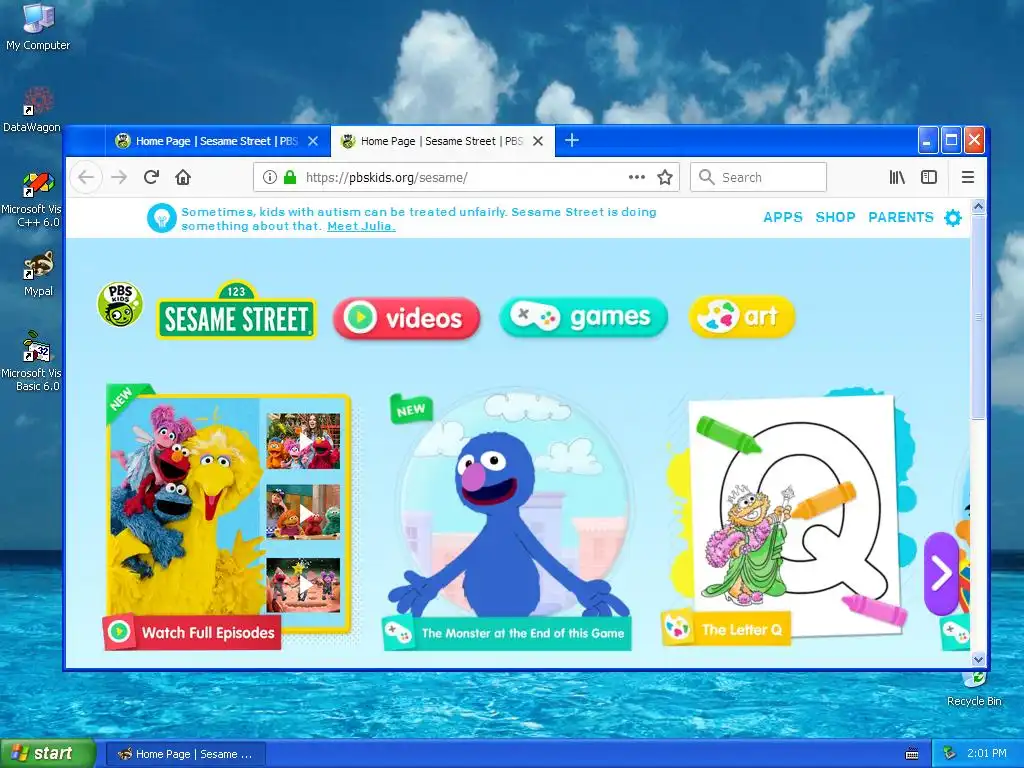Close the first Sesame Street tab
Viewport: 1024px width, 768px height.
click(313, 141)
